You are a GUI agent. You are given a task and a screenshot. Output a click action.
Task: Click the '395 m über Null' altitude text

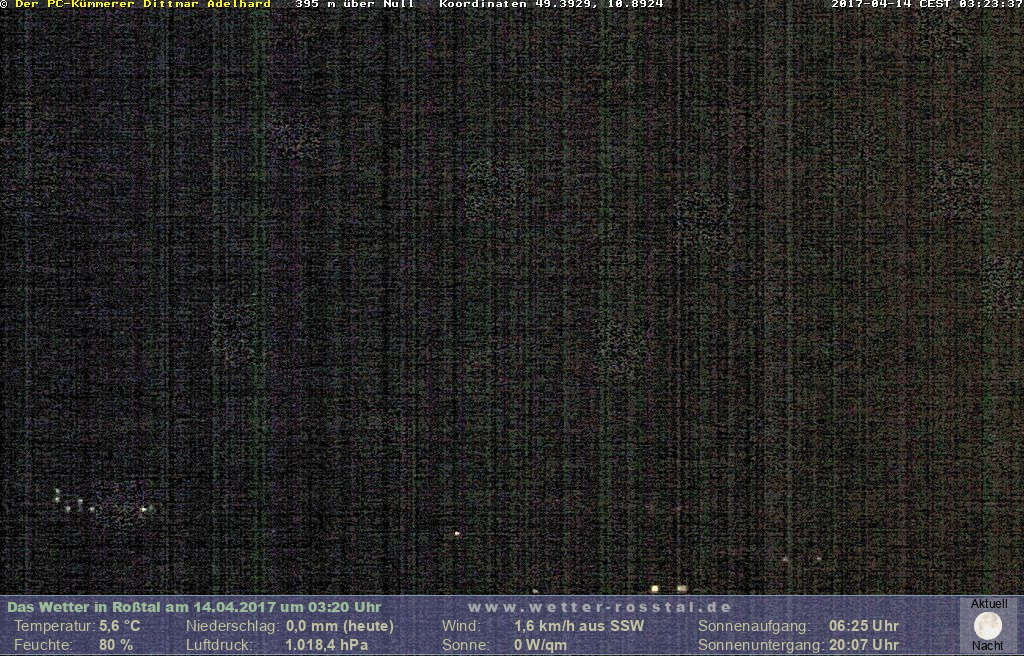355,5
